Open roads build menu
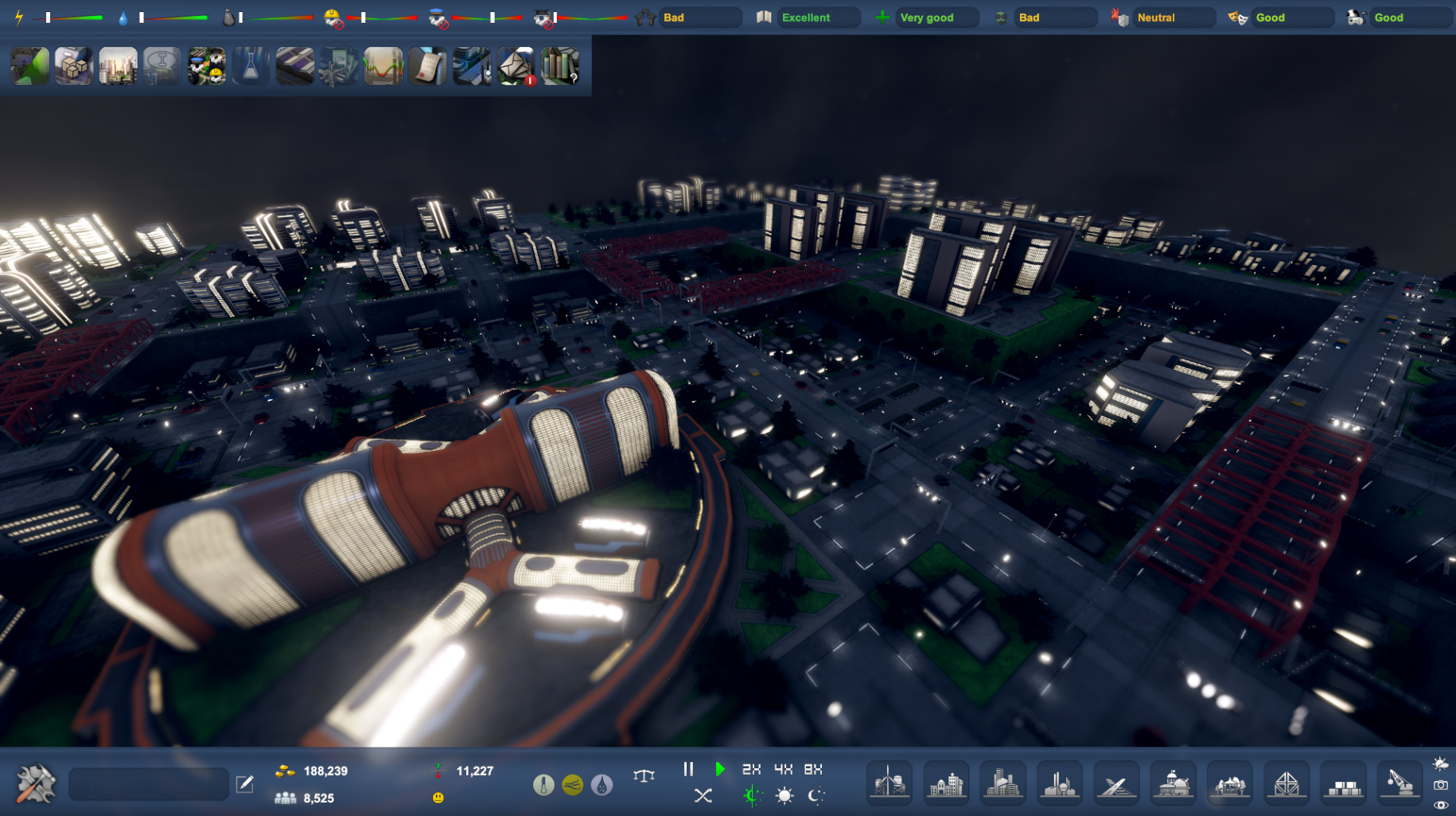1456x816 pixels. [x=1116, y=783]
